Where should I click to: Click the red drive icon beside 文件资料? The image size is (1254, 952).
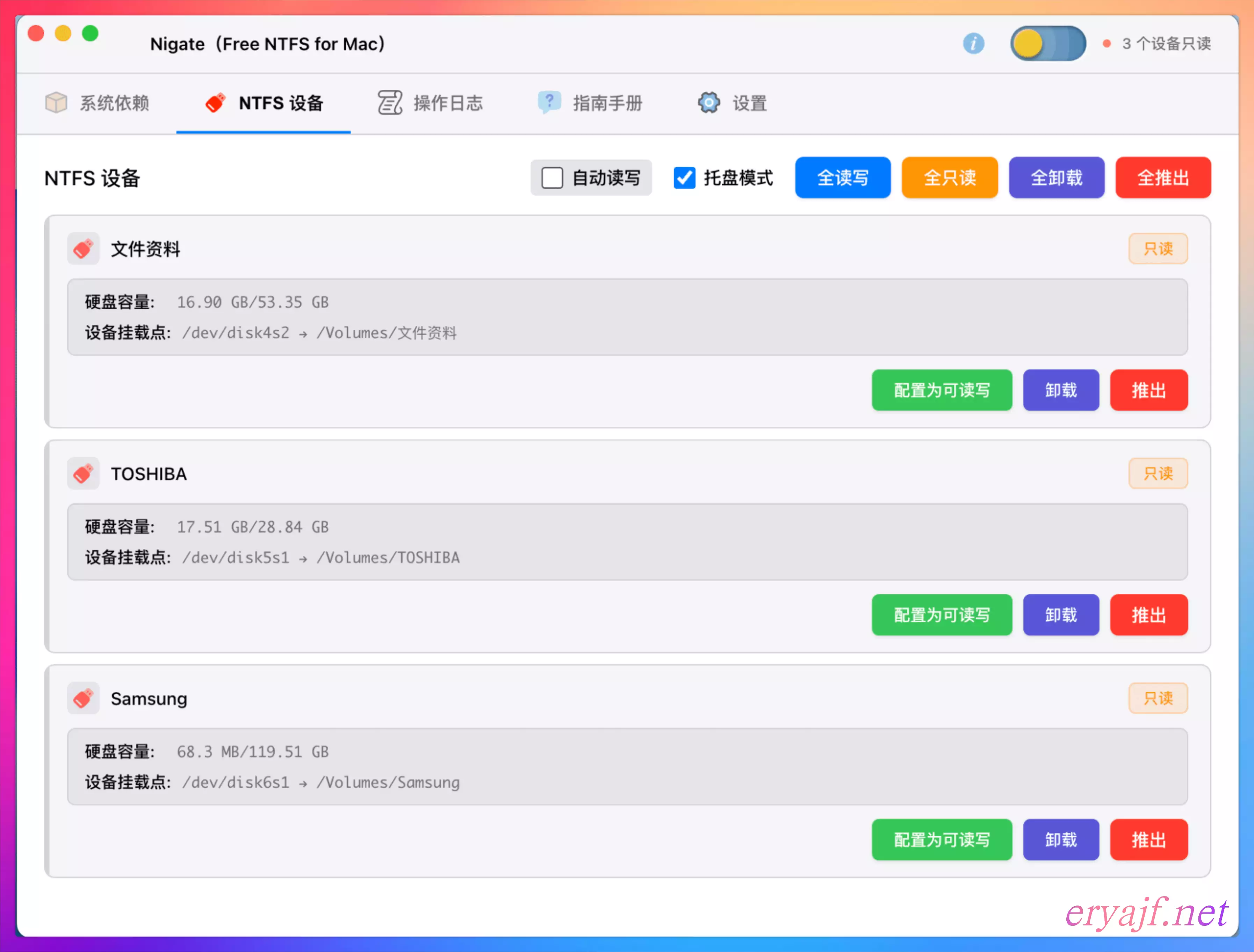tap(83, 248)
